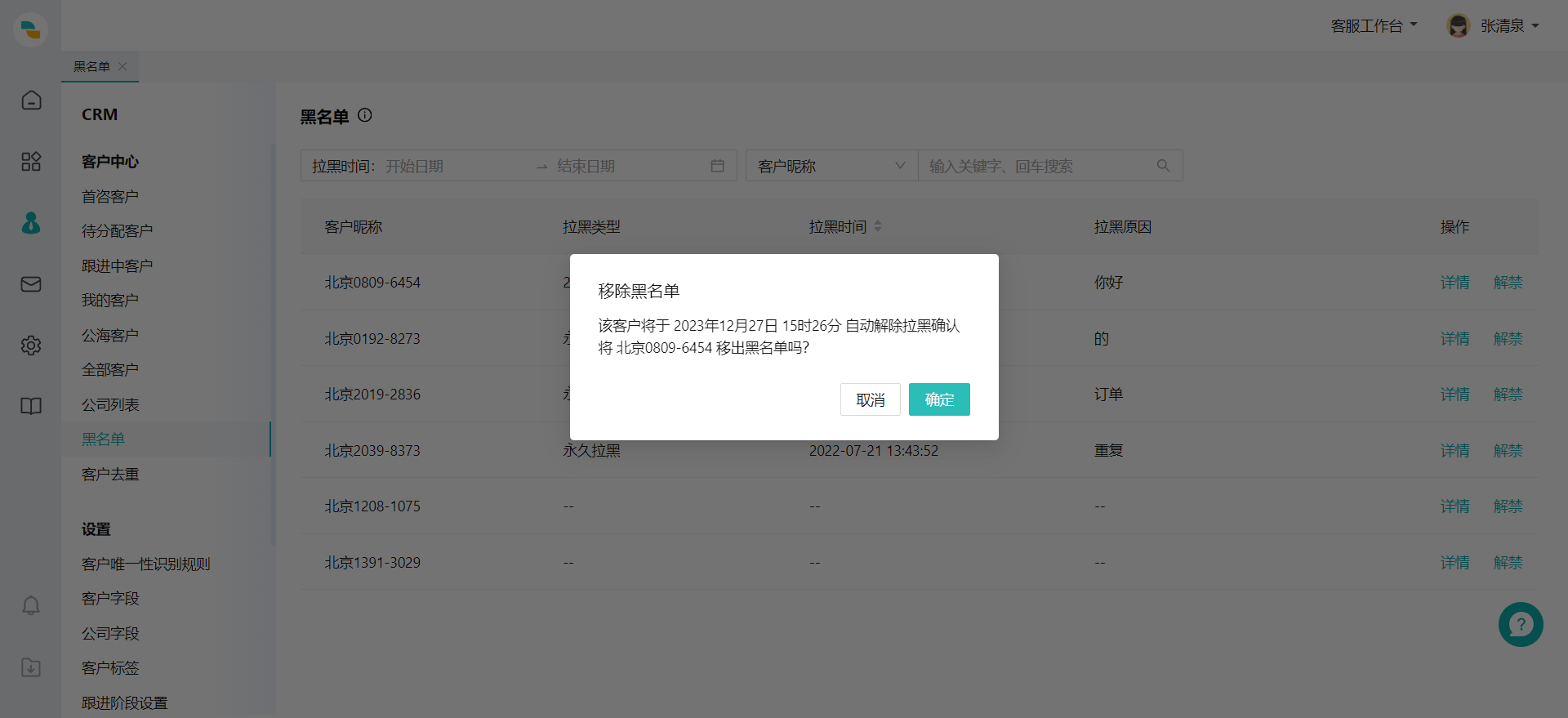This screenshot has height=718, width=1568.
Task: Open the home icon in sidebar
Action: point(31,100)
